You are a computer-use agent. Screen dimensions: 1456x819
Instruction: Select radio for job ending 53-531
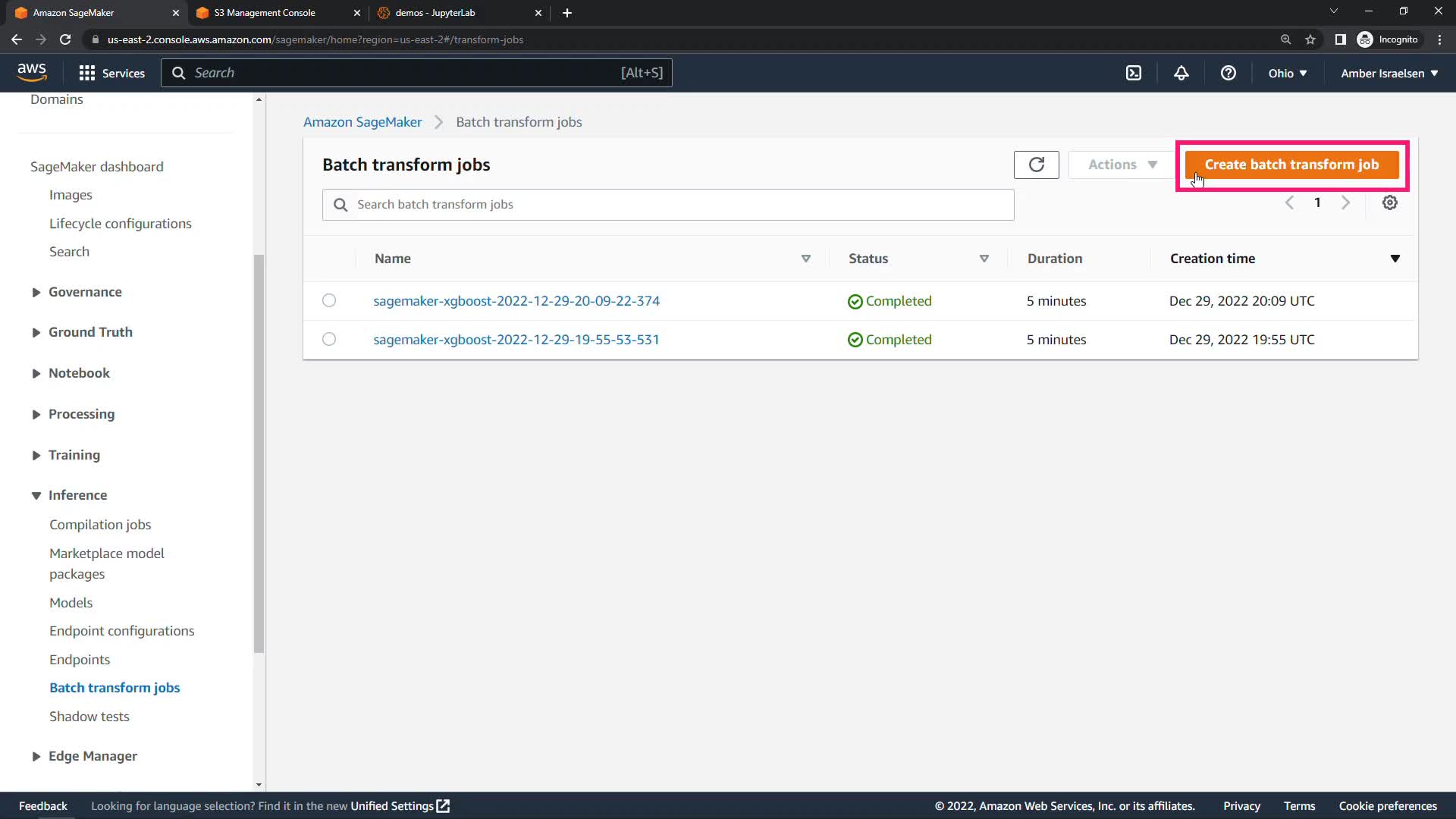tap(329, 339)
